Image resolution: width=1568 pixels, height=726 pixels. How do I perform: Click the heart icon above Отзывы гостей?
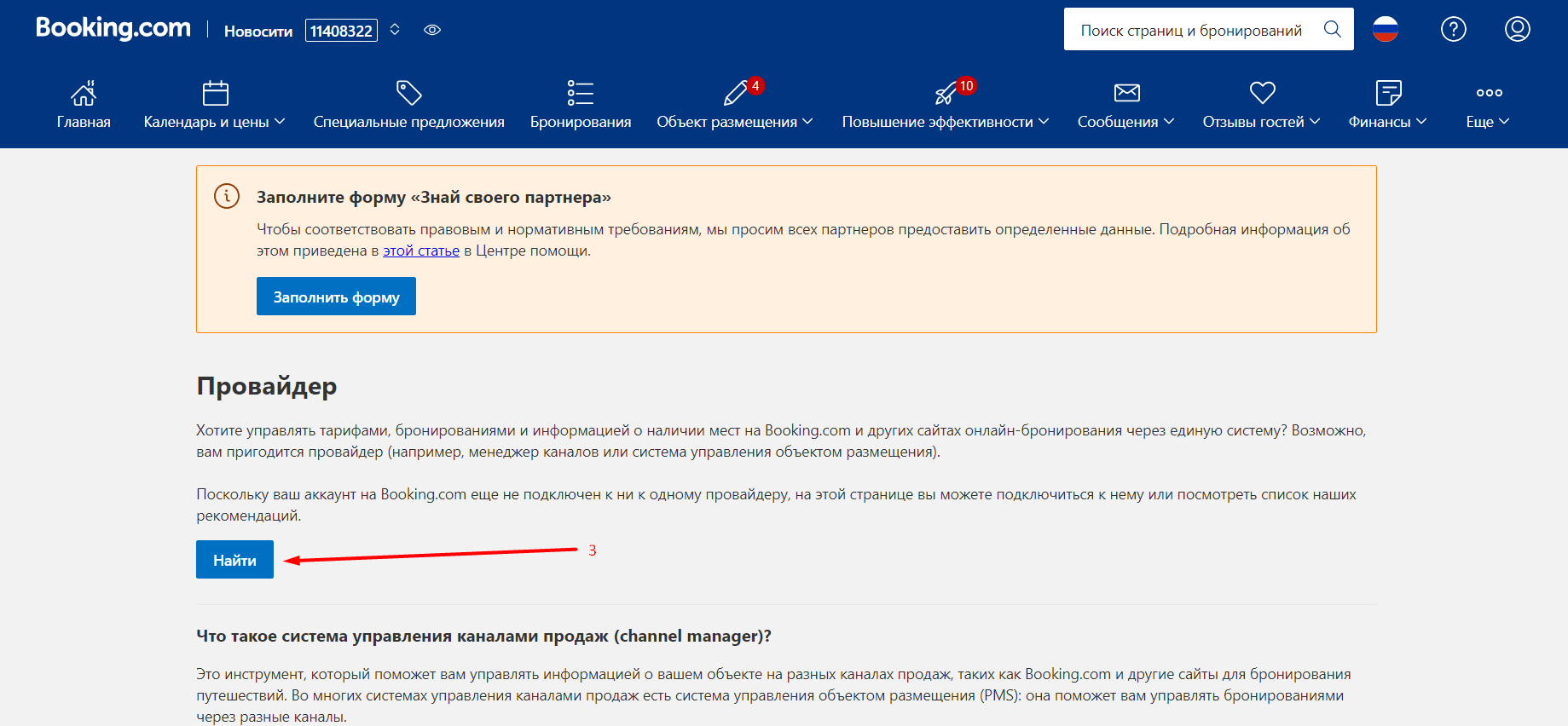pos(1263,93)
